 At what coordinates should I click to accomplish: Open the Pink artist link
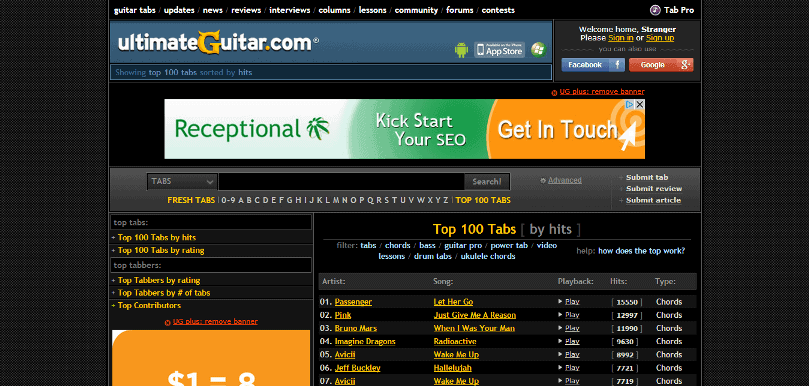[x=343, y=315]
